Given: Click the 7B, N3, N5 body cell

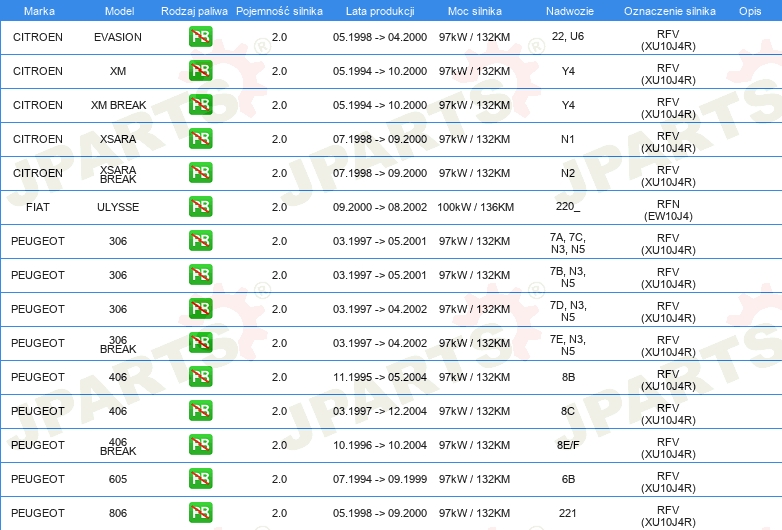Looking at the screenshot, I should coord(568,277).
